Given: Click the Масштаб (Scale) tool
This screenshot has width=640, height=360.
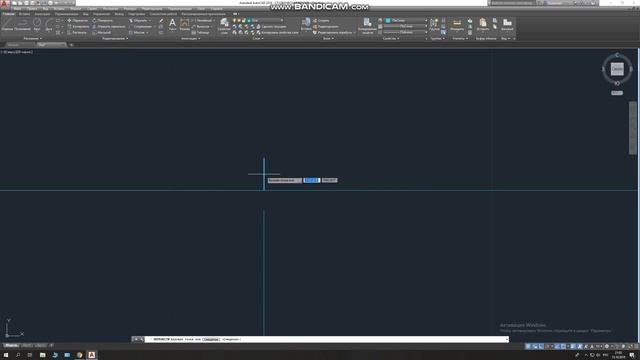Looking at the screenshot, I should [x=102, y=33].
